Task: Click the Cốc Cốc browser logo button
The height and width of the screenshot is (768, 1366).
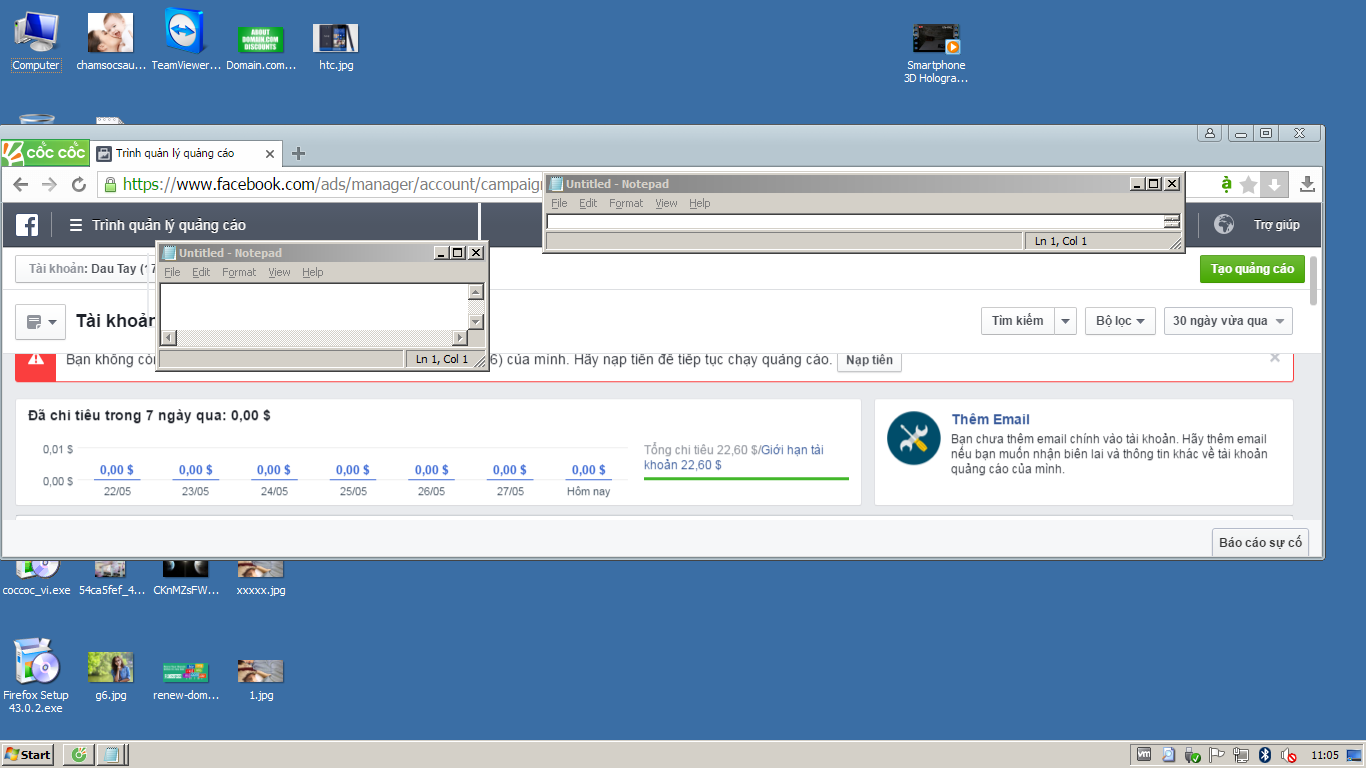Action: pyautogui.click(x=45, y=152)
